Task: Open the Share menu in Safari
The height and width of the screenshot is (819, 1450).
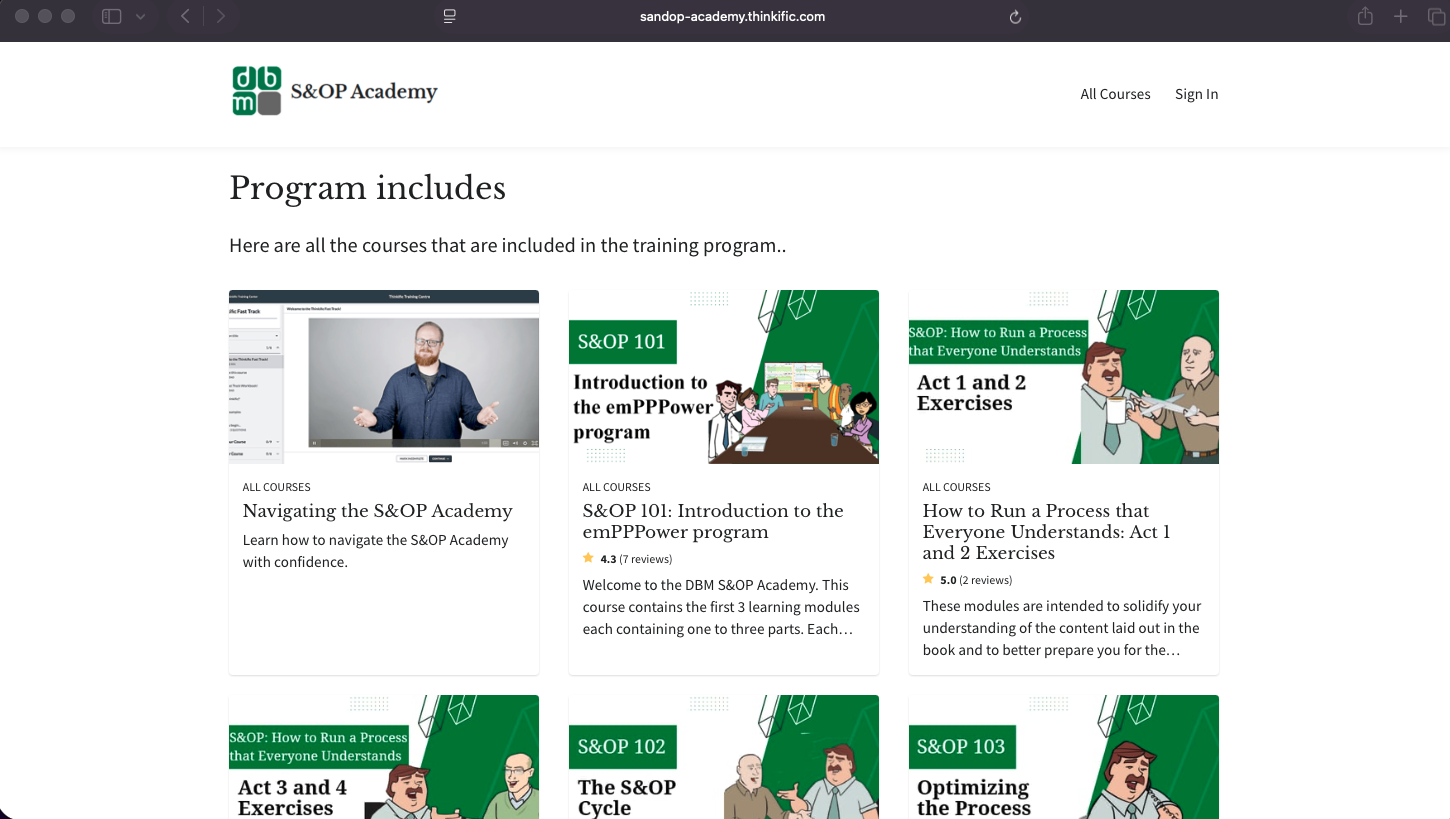Action: (1364, 16)
